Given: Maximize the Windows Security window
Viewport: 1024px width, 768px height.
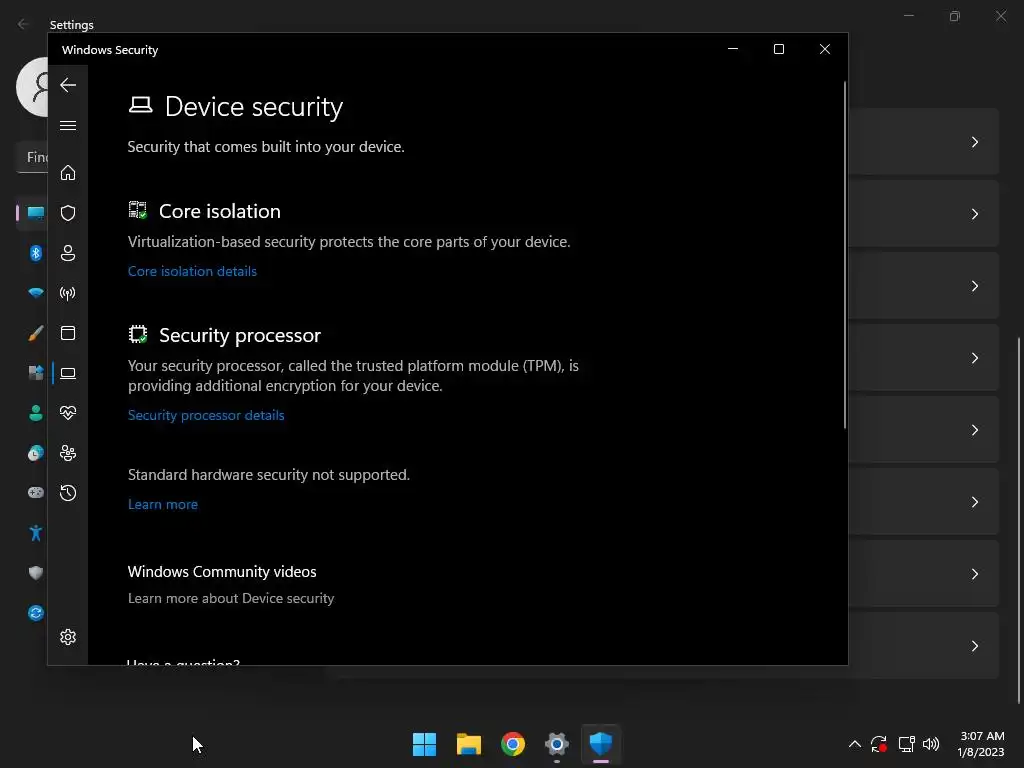Looking at the screenshot, I should tap(778, 49).
